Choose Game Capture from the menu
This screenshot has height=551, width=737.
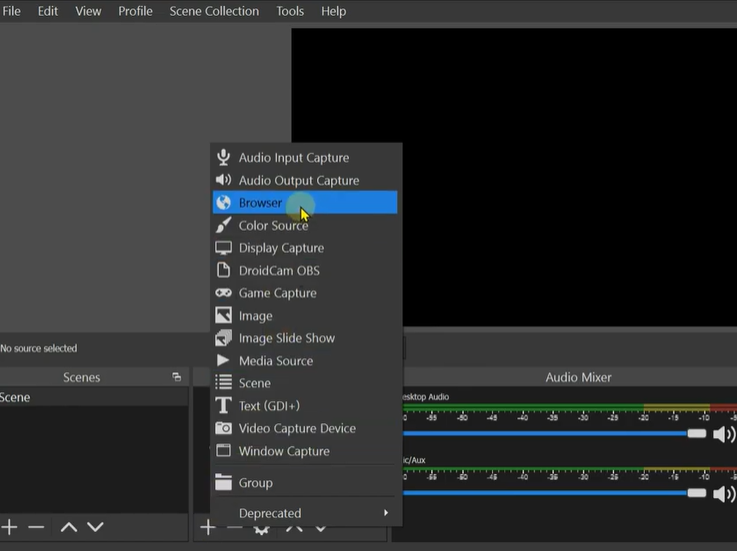pyautogui.click(x=305, y=292)
